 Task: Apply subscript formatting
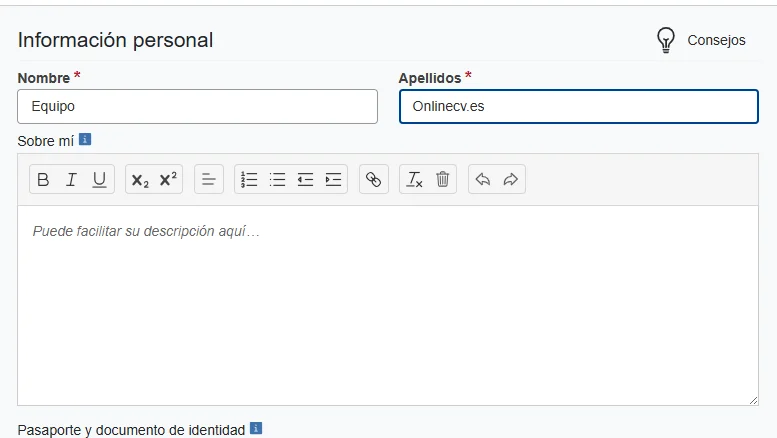point(140,179)
